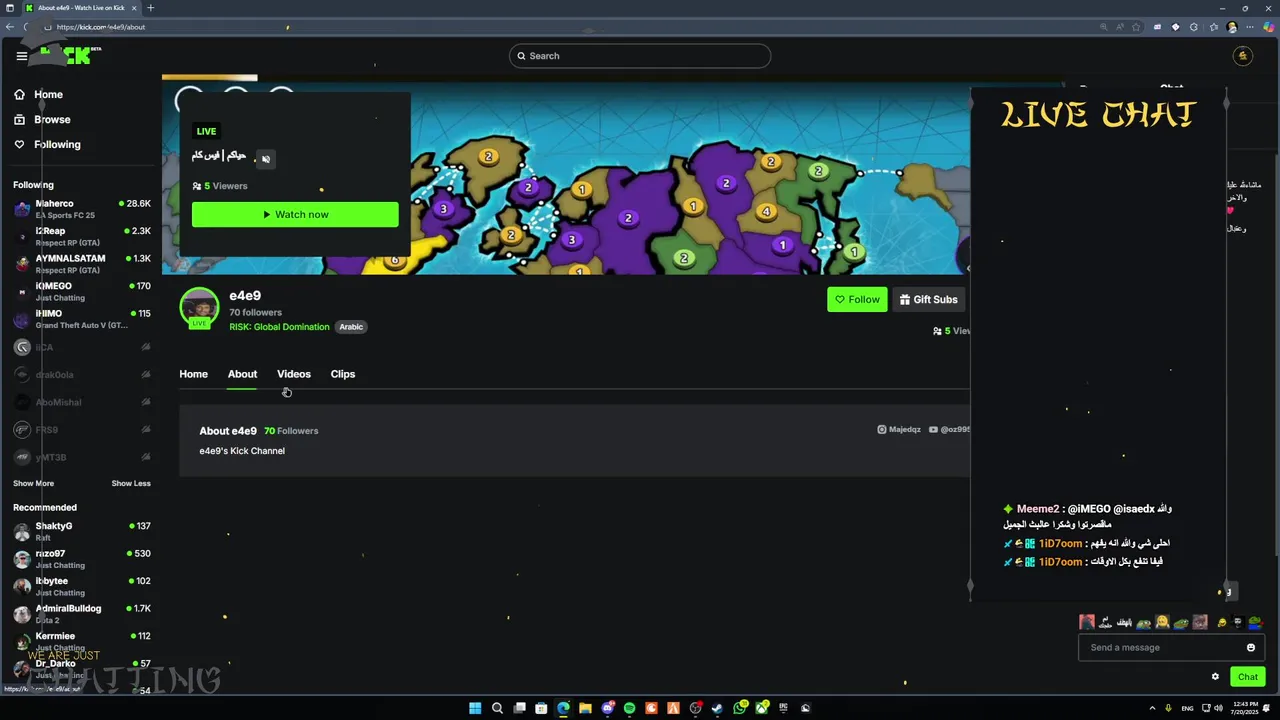Switch to the About tab

[242, 374]
